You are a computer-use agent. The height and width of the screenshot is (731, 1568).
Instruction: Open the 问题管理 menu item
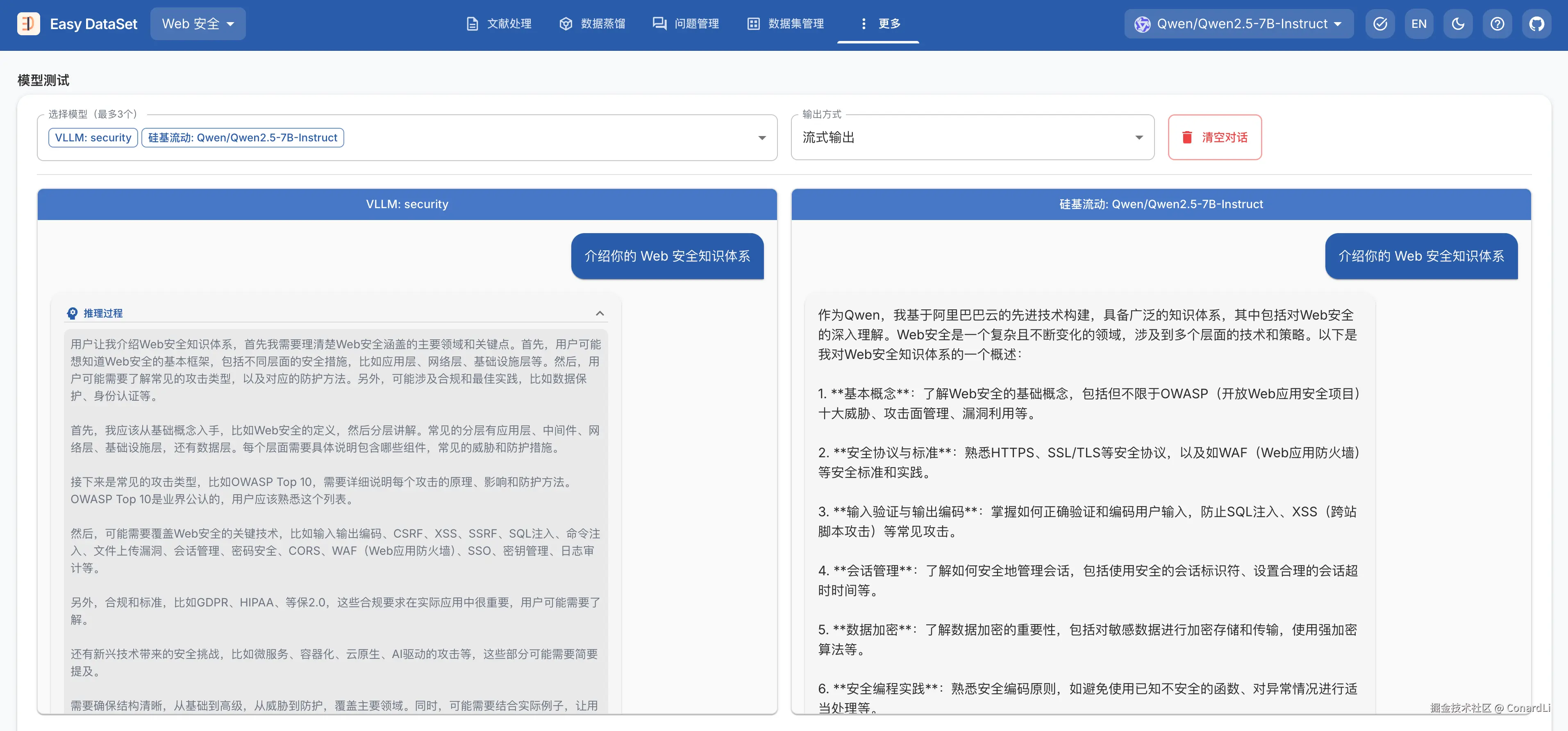click(x=685, y=24)
